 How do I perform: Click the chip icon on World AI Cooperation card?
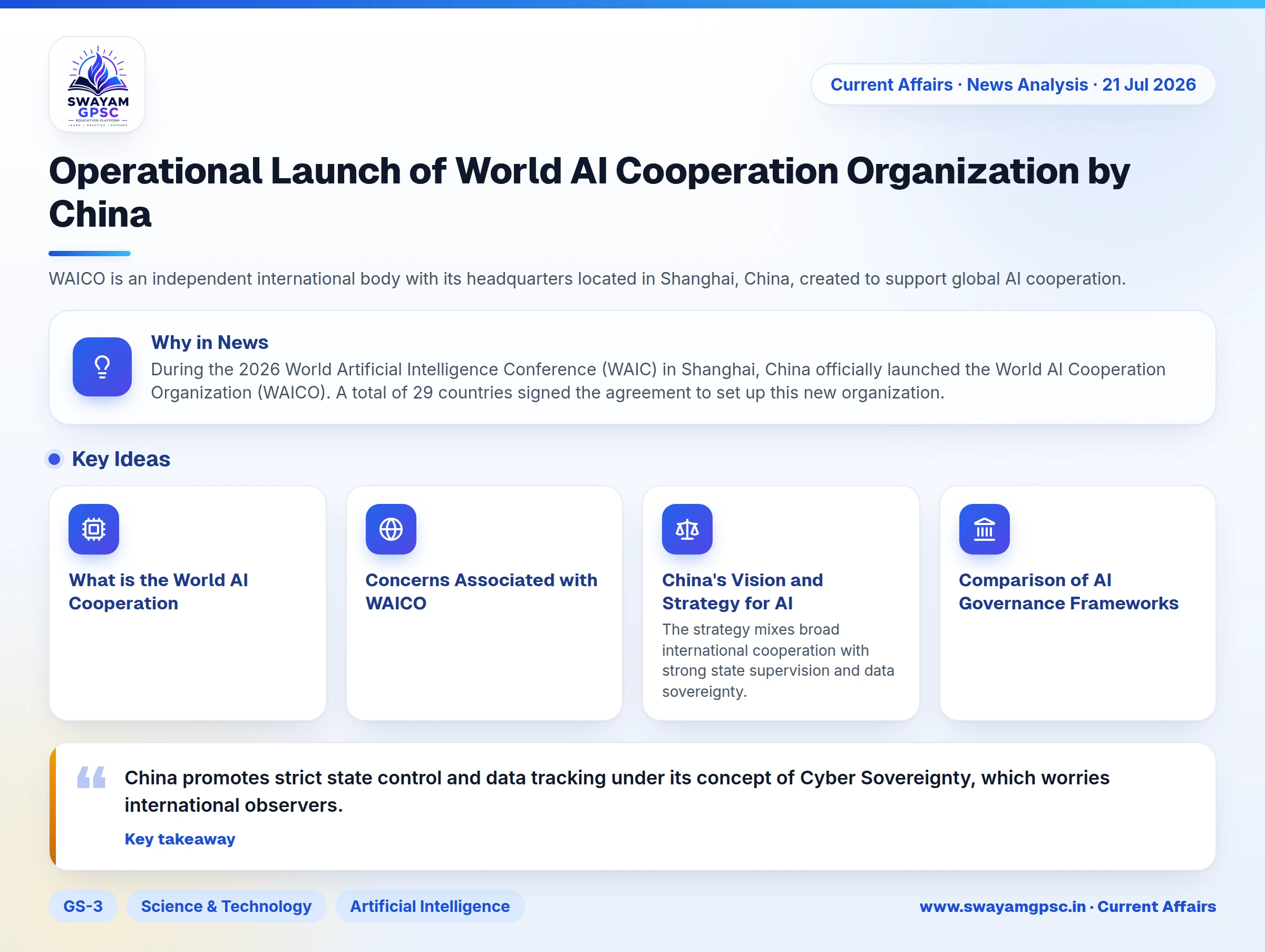coord(94,529)
